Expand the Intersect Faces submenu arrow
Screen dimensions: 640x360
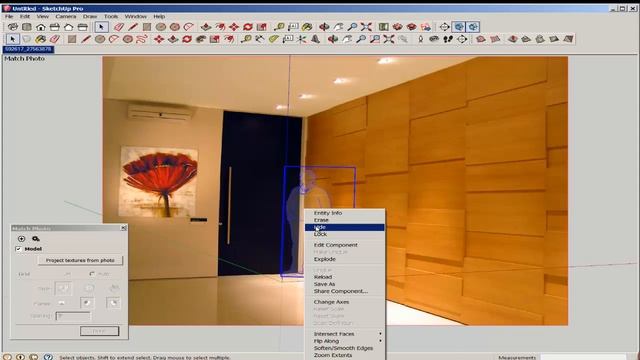(380, 334)
